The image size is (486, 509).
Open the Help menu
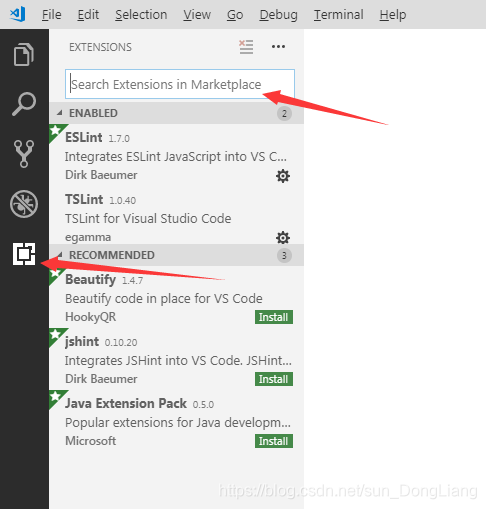point(393,15)
